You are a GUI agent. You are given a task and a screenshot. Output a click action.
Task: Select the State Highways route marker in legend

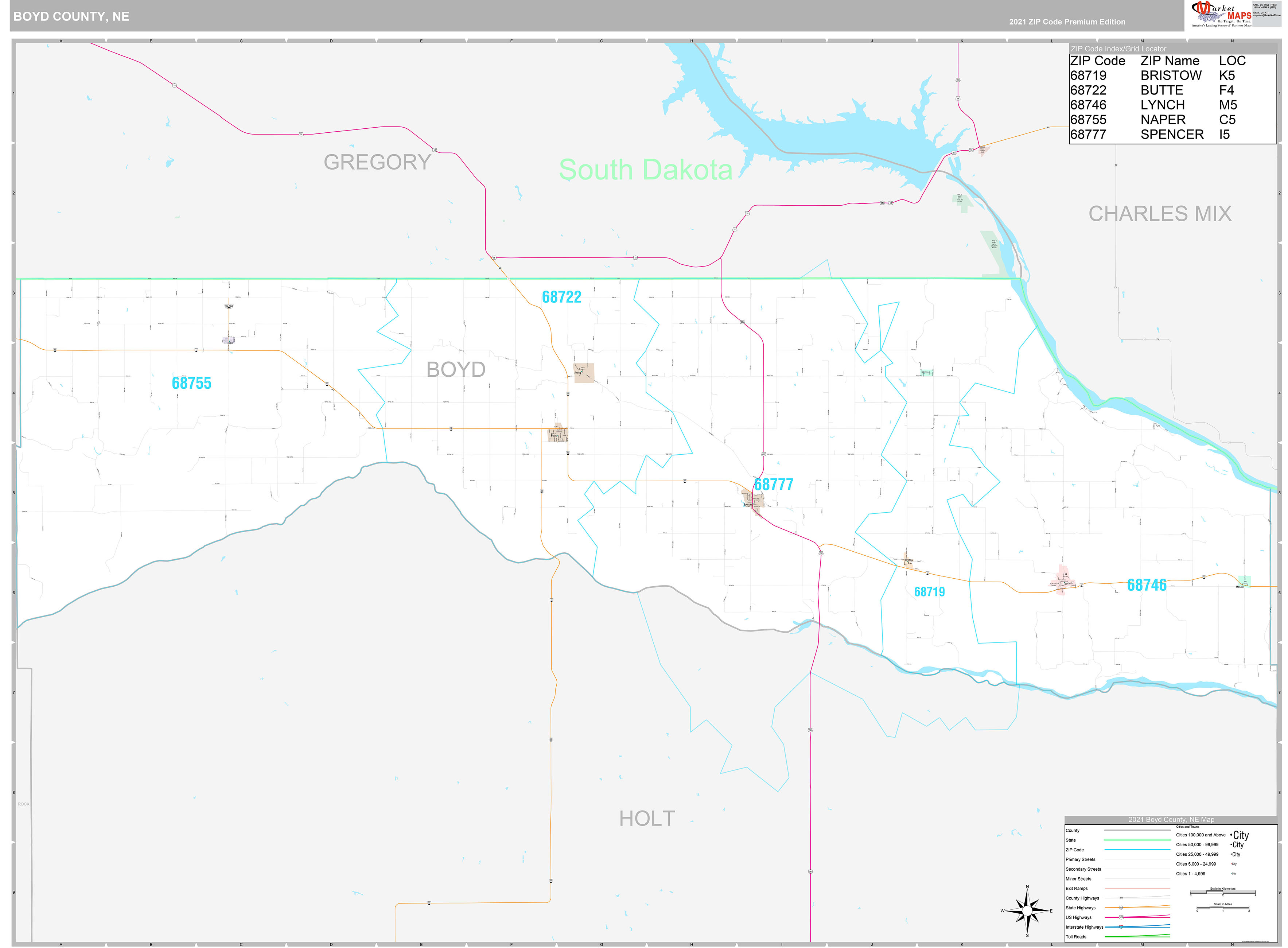click(x=1122, y=908)
